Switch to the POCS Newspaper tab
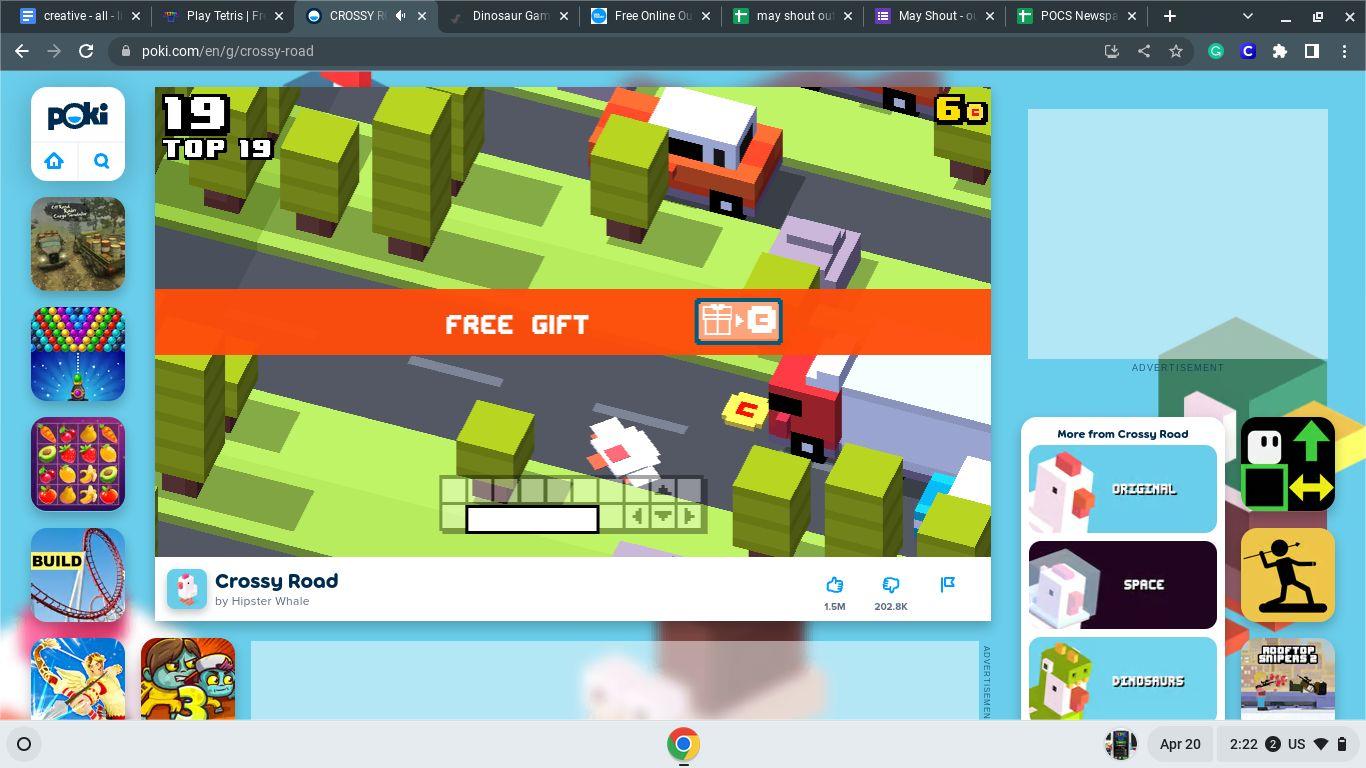 1075,16
